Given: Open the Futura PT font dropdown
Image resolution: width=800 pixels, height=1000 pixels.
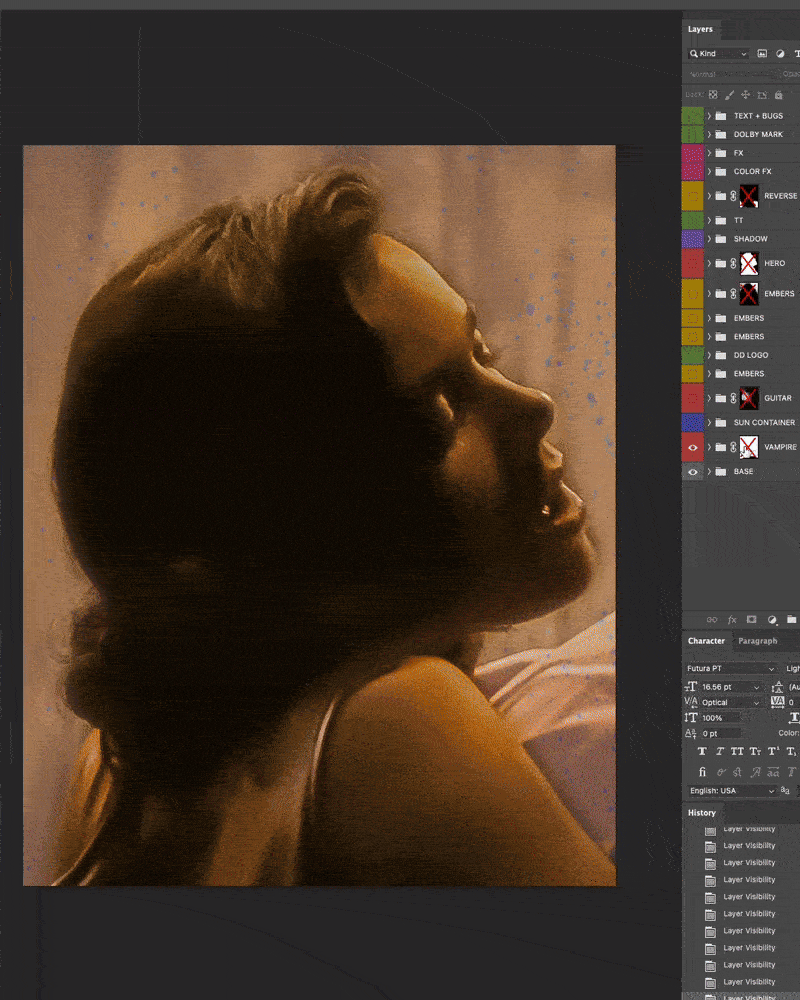Looking at the screenshot, I should [730, 668].
